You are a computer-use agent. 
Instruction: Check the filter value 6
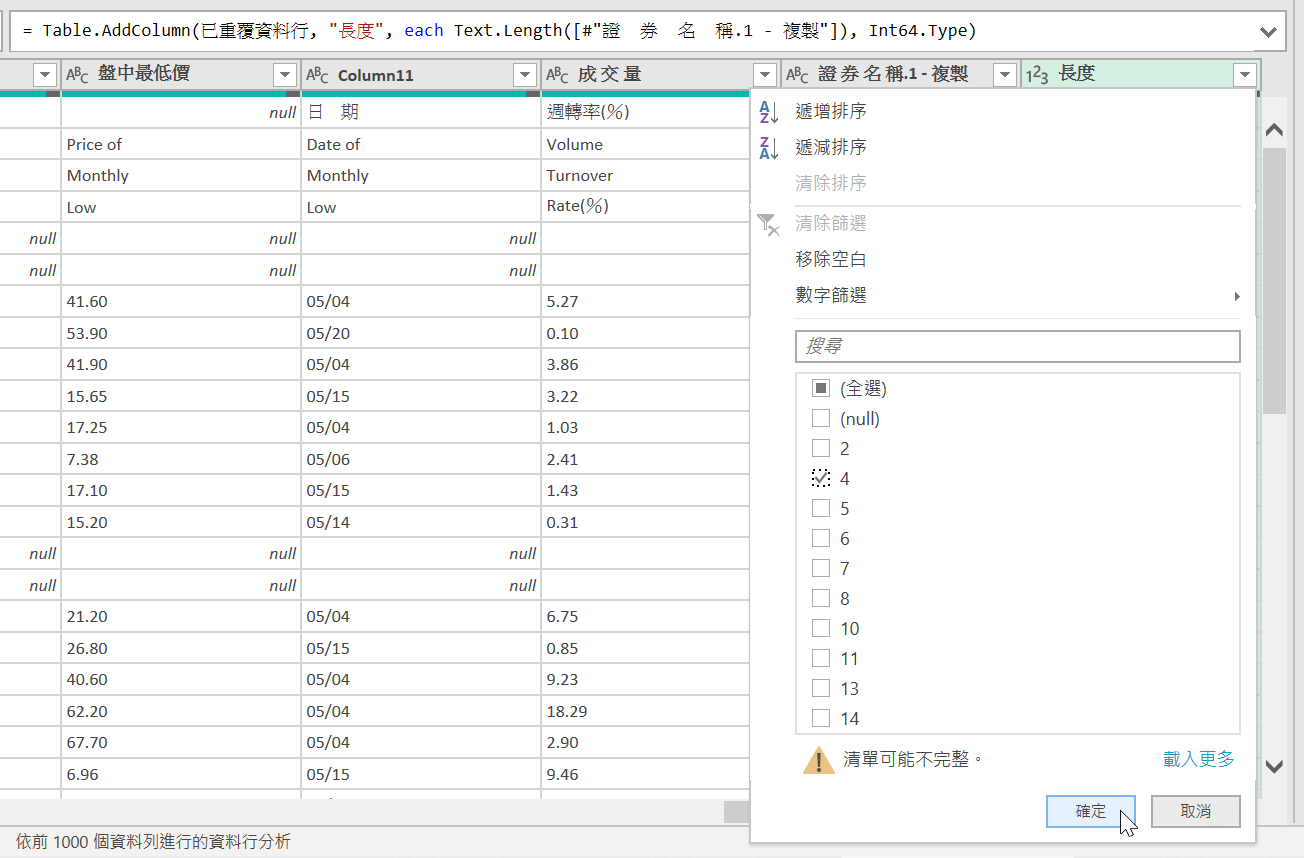tap(821, 538)
